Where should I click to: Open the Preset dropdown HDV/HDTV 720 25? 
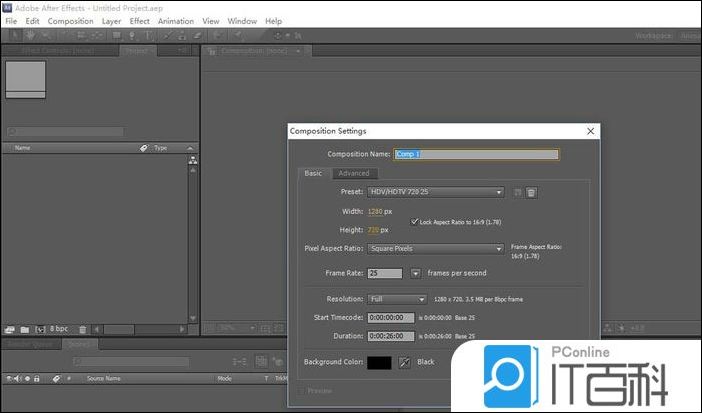434,192
